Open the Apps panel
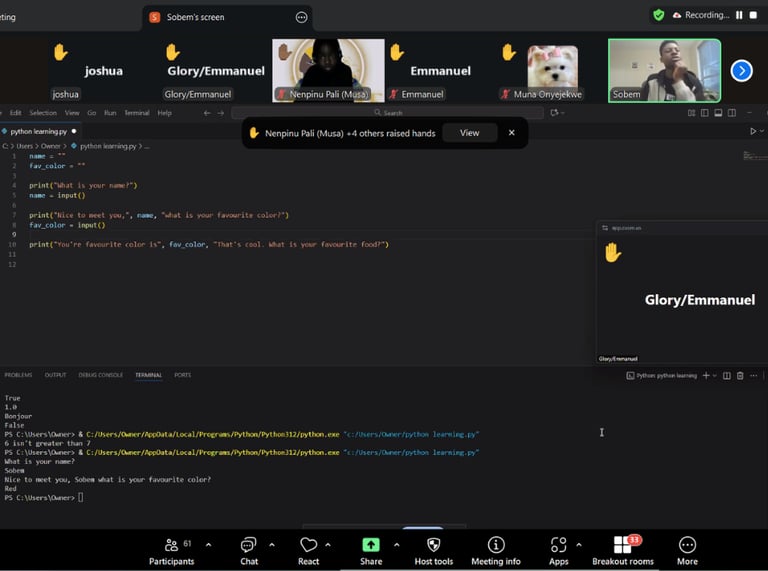 558,551
